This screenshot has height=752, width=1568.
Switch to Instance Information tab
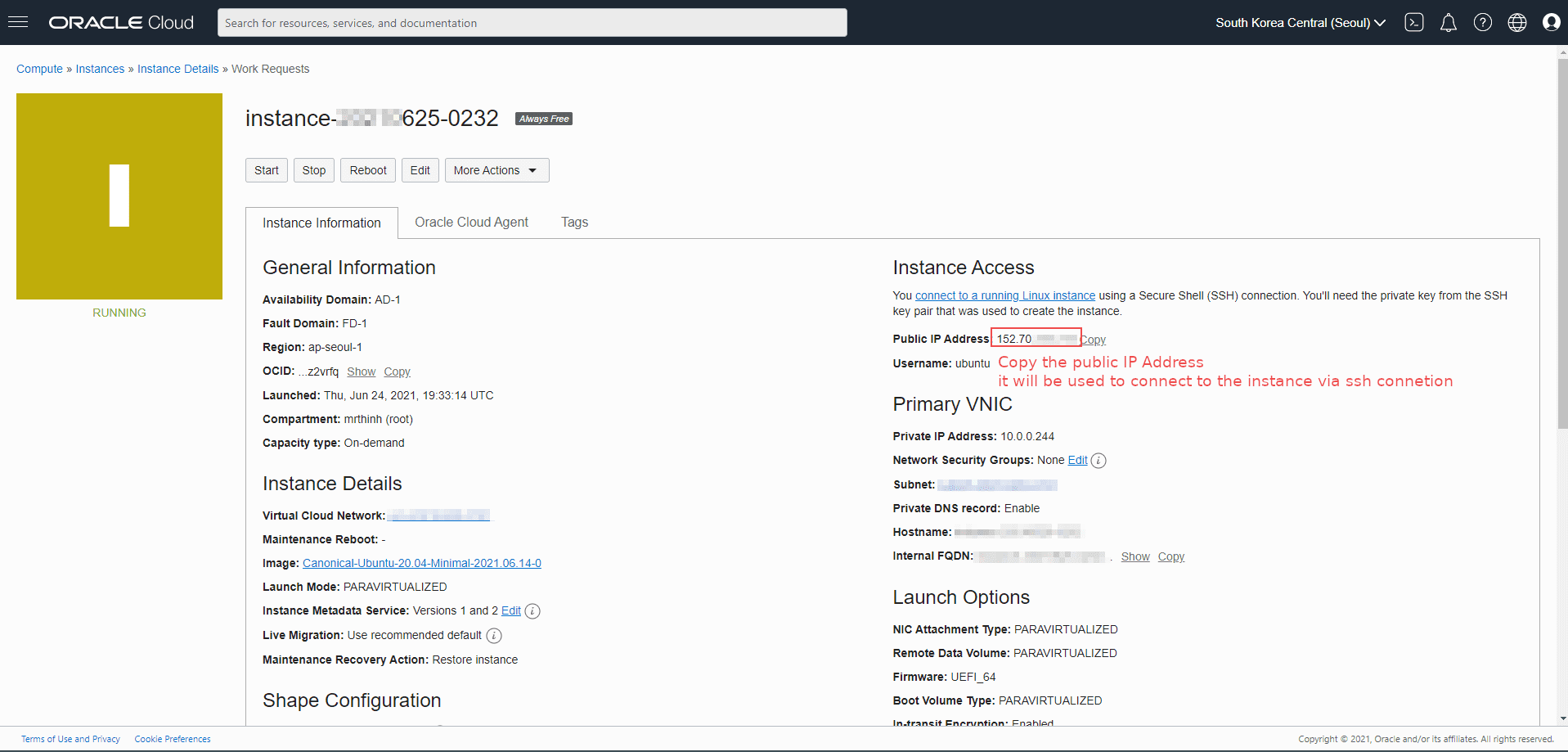tap(321, 223)
